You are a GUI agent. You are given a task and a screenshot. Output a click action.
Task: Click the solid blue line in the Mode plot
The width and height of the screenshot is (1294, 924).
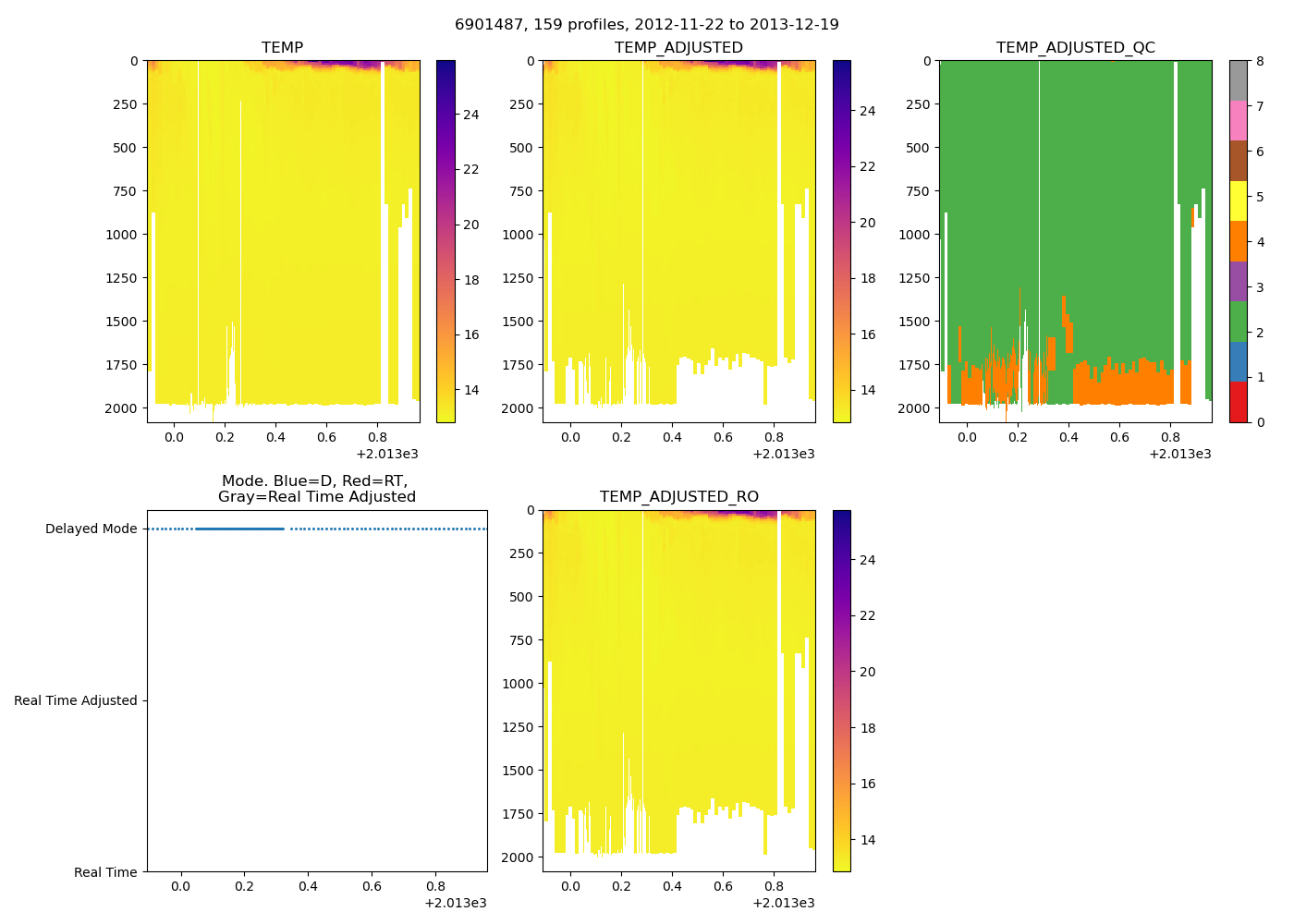[240, 529]
